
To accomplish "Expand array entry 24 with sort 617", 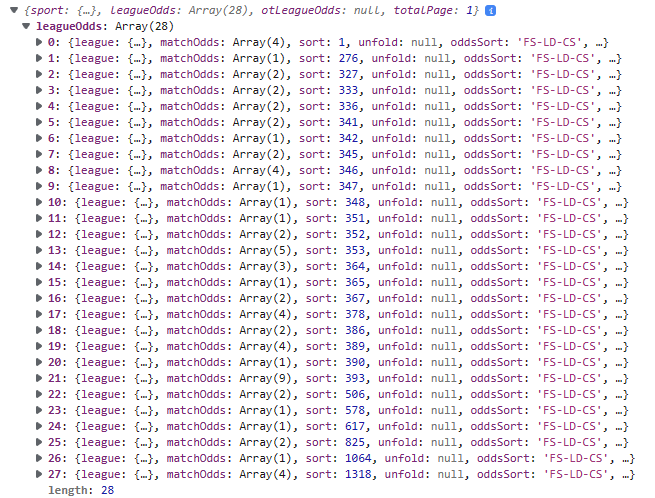I will 39,426.
